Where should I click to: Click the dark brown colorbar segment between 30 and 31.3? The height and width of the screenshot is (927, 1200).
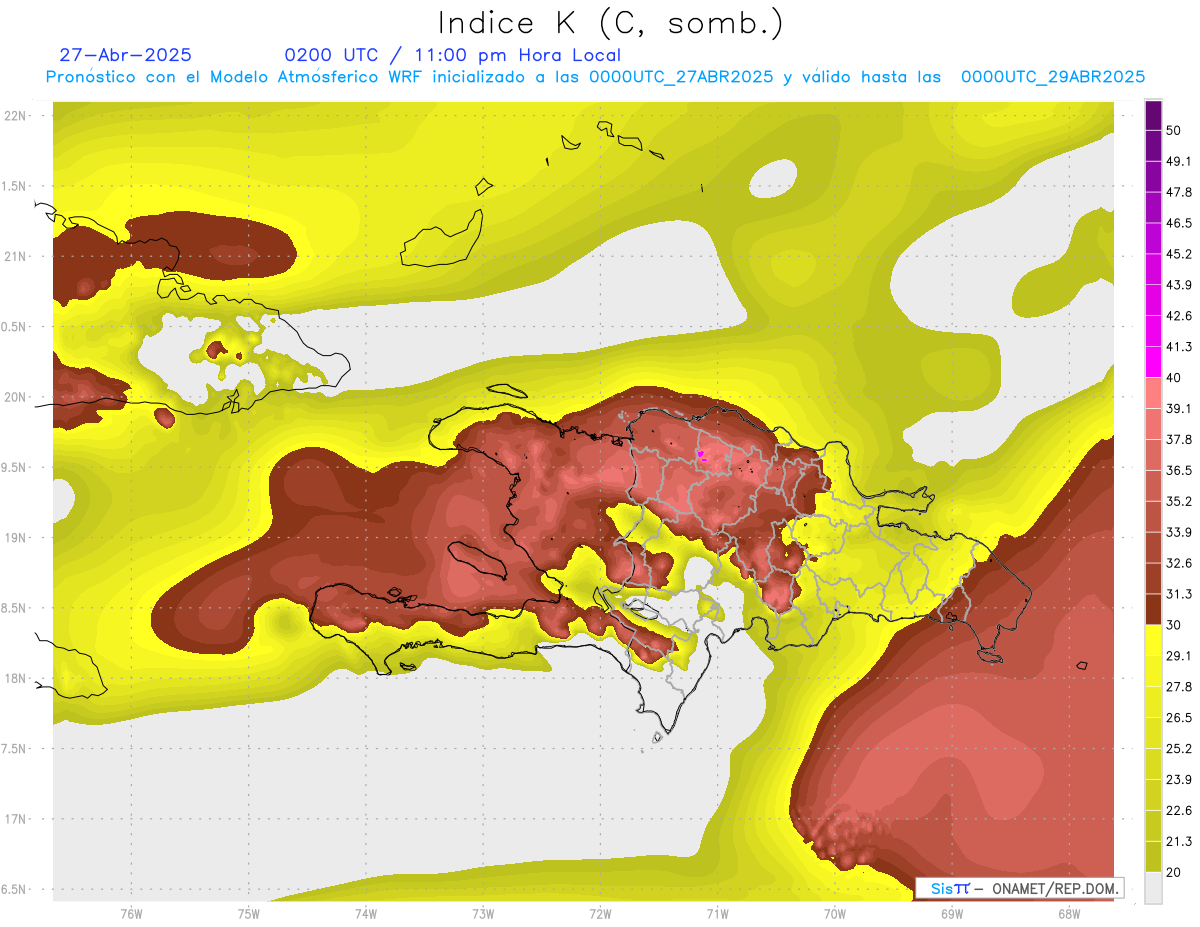1153,609
